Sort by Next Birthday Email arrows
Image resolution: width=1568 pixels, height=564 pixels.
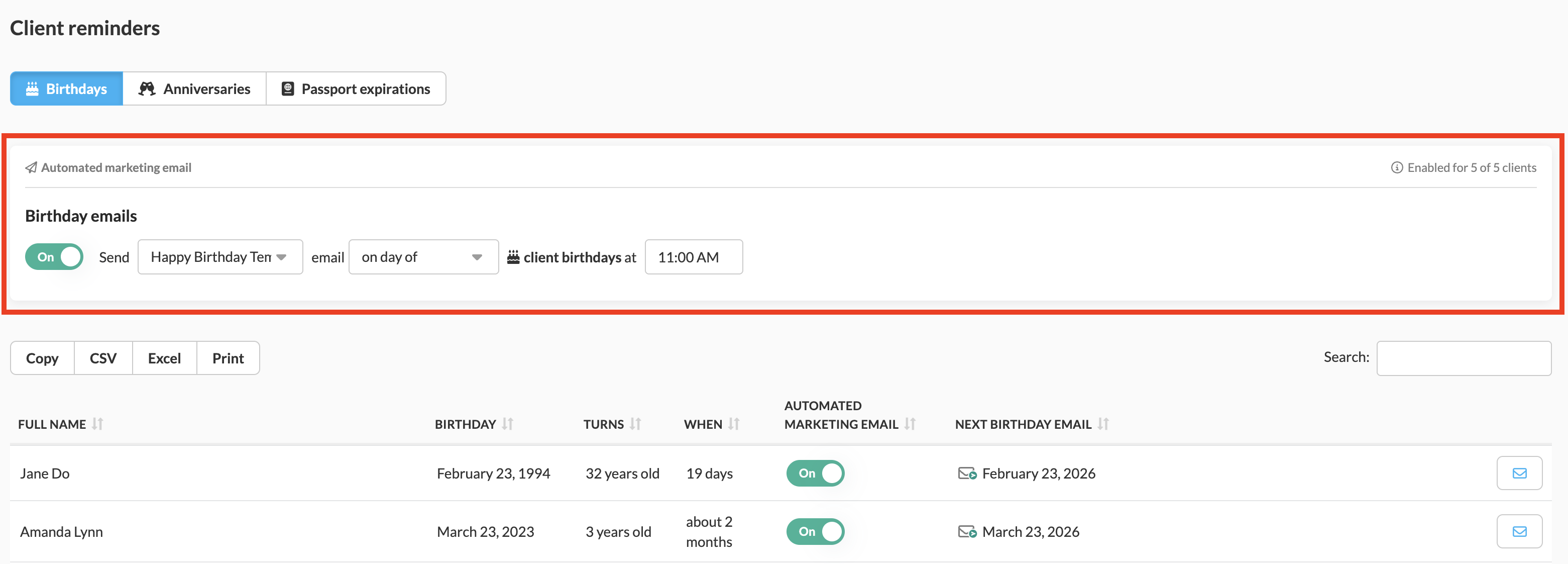point(1103,424)
